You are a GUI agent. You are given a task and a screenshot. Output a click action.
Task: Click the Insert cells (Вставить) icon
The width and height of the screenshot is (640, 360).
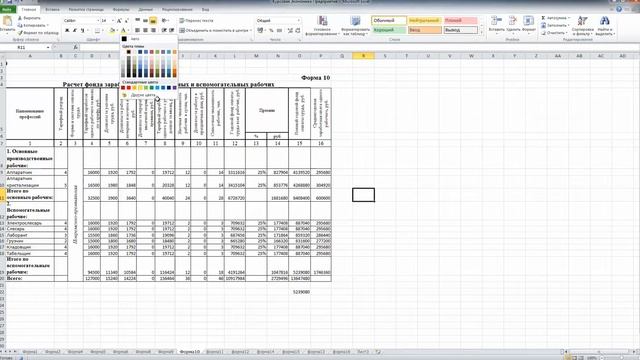(x=496, y=21)
